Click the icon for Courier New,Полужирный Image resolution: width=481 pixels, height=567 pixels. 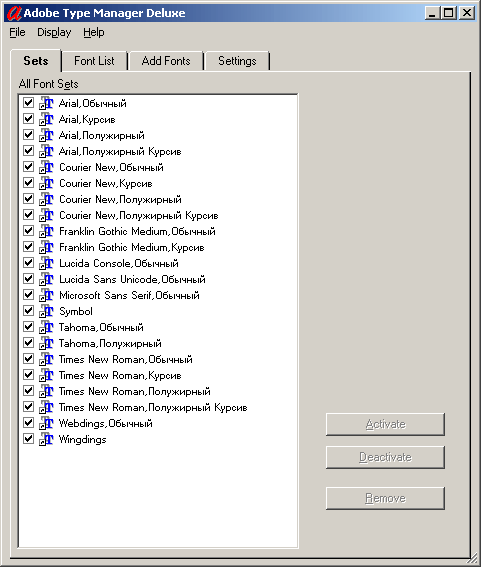click(x=46, y=199)
